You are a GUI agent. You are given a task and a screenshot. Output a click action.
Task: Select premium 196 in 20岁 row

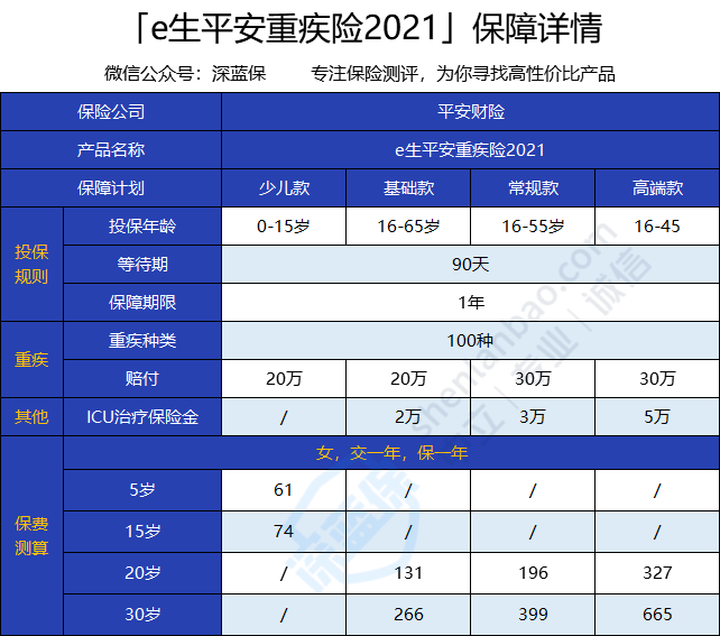(x=533, y=573)
